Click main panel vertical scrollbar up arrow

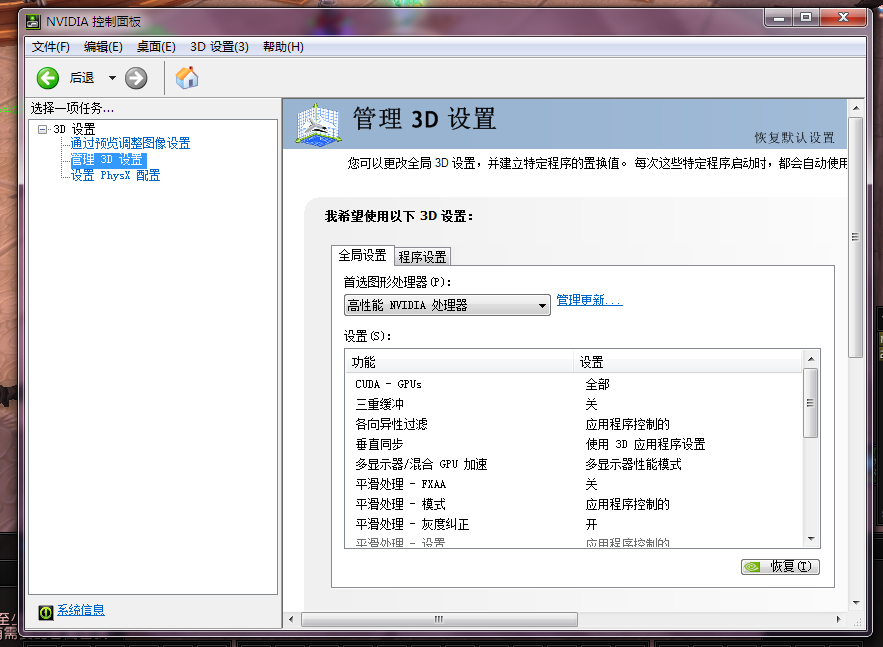856,108
